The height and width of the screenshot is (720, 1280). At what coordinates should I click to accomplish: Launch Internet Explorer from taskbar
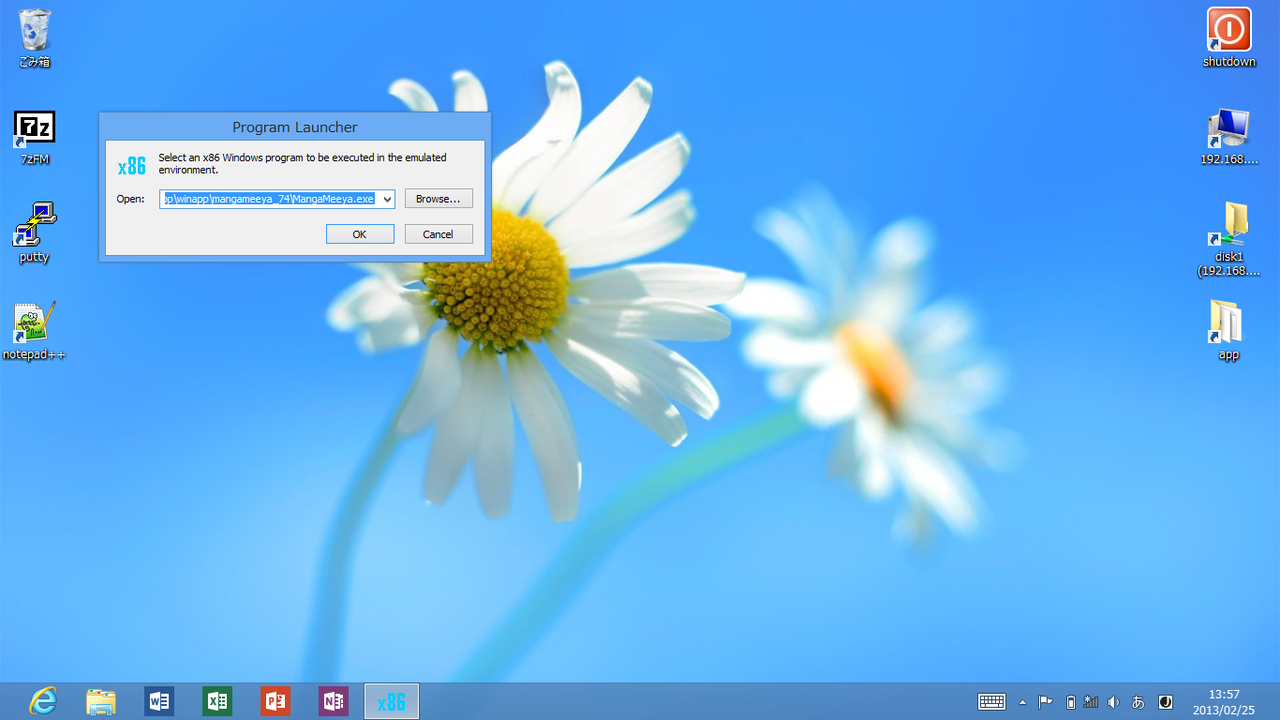pyautogui.click(x=43, y=701)
